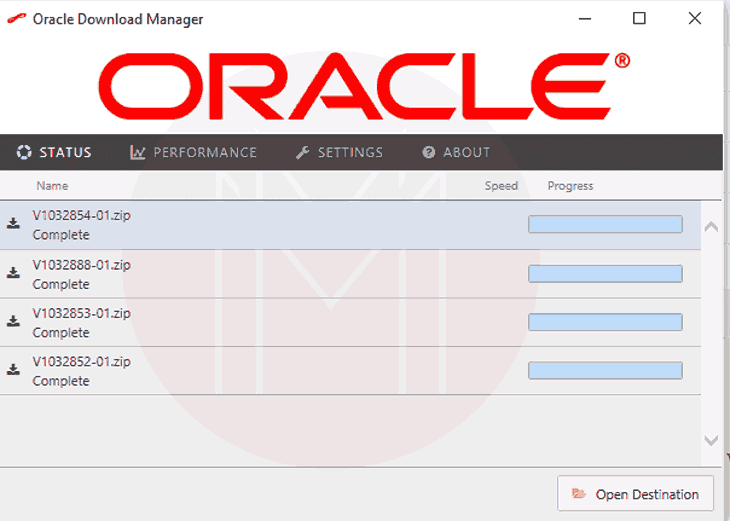Viewport: 730px width, 521px height.
Task: Sort list by the Name column header
Action: 52,186
